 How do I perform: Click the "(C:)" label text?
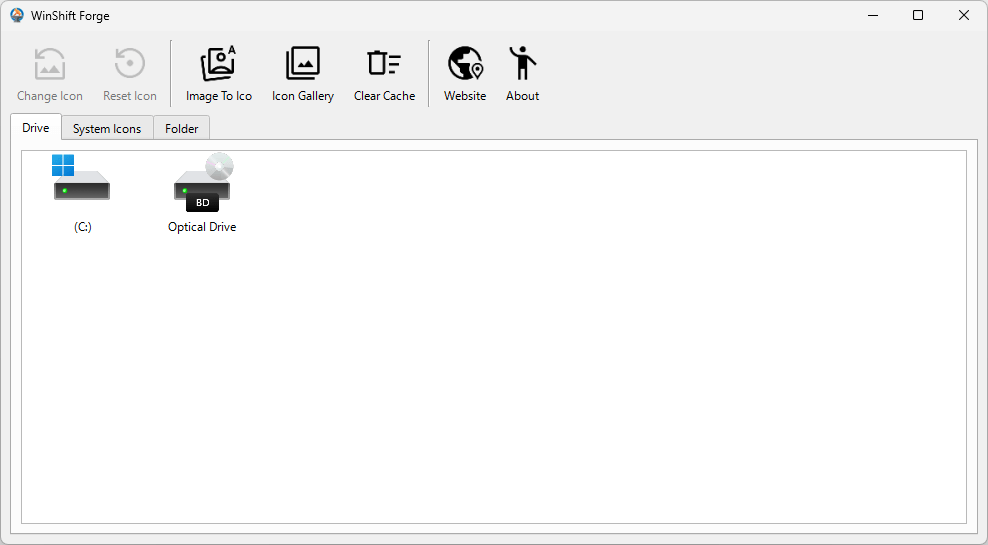click(83, 227)
